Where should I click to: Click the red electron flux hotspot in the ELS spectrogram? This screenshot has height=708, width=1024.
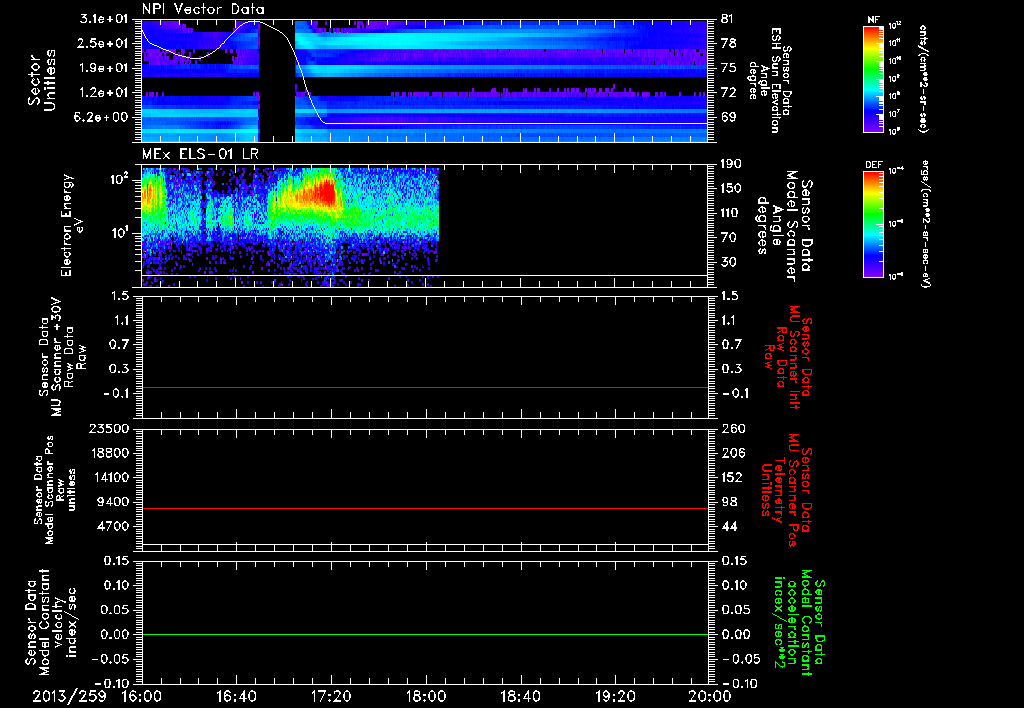(323, 193)
